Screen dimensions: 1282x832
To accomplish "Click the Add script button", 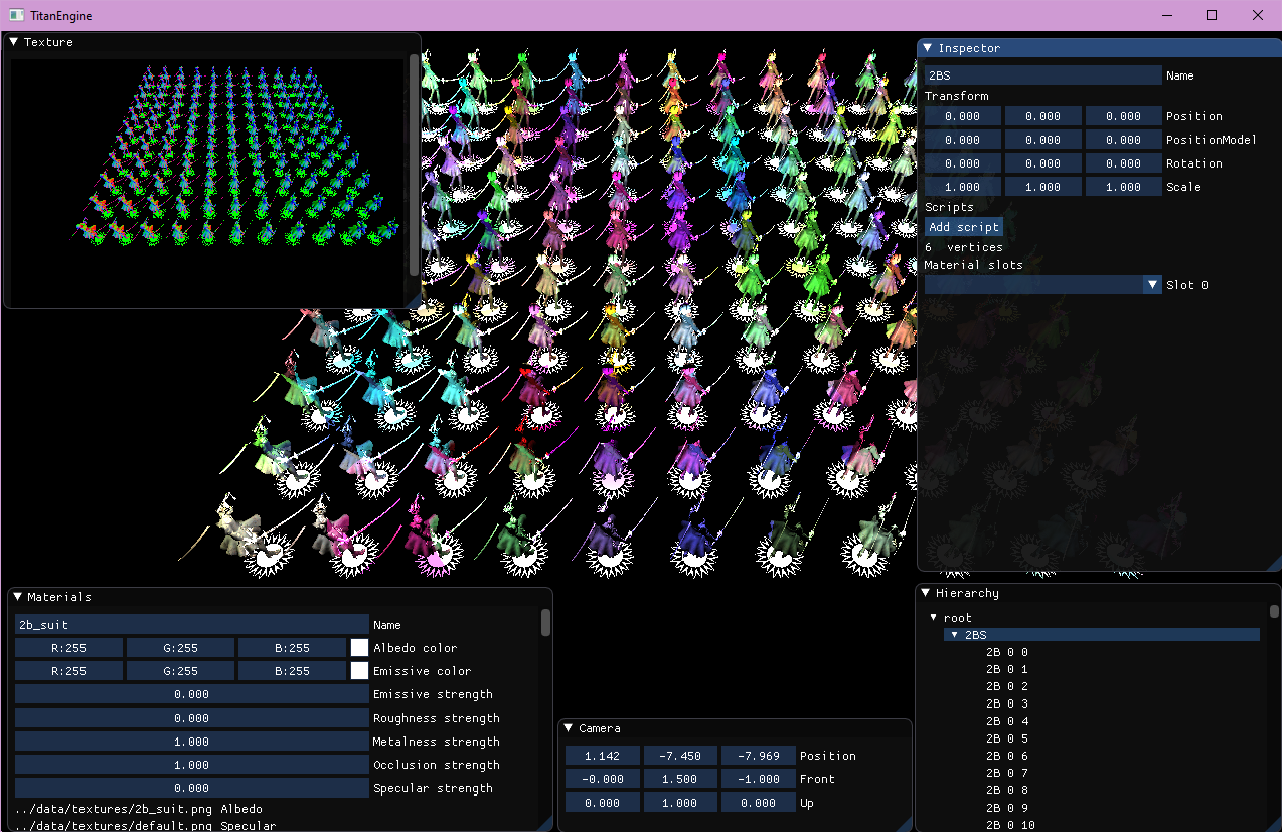I will click(964, 227).
